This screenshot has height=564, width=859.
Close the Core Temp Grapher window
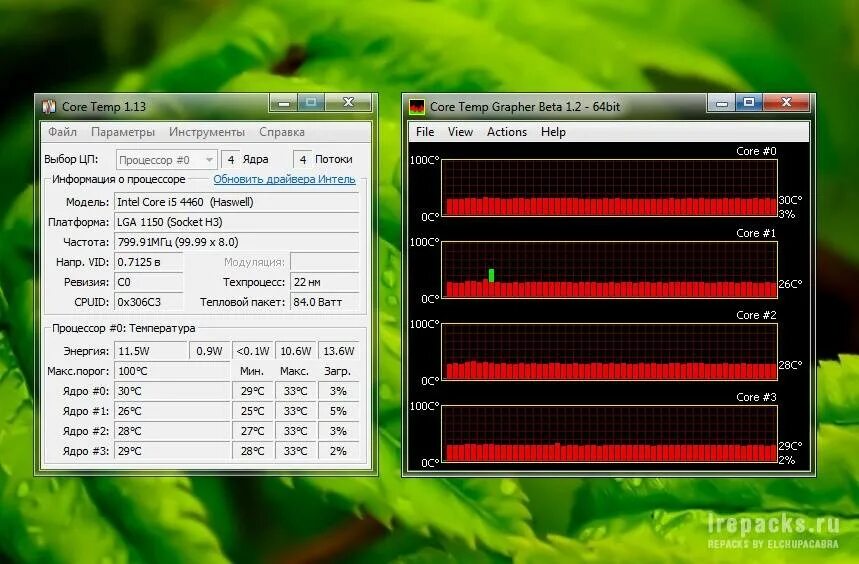[x=786, y=102]
